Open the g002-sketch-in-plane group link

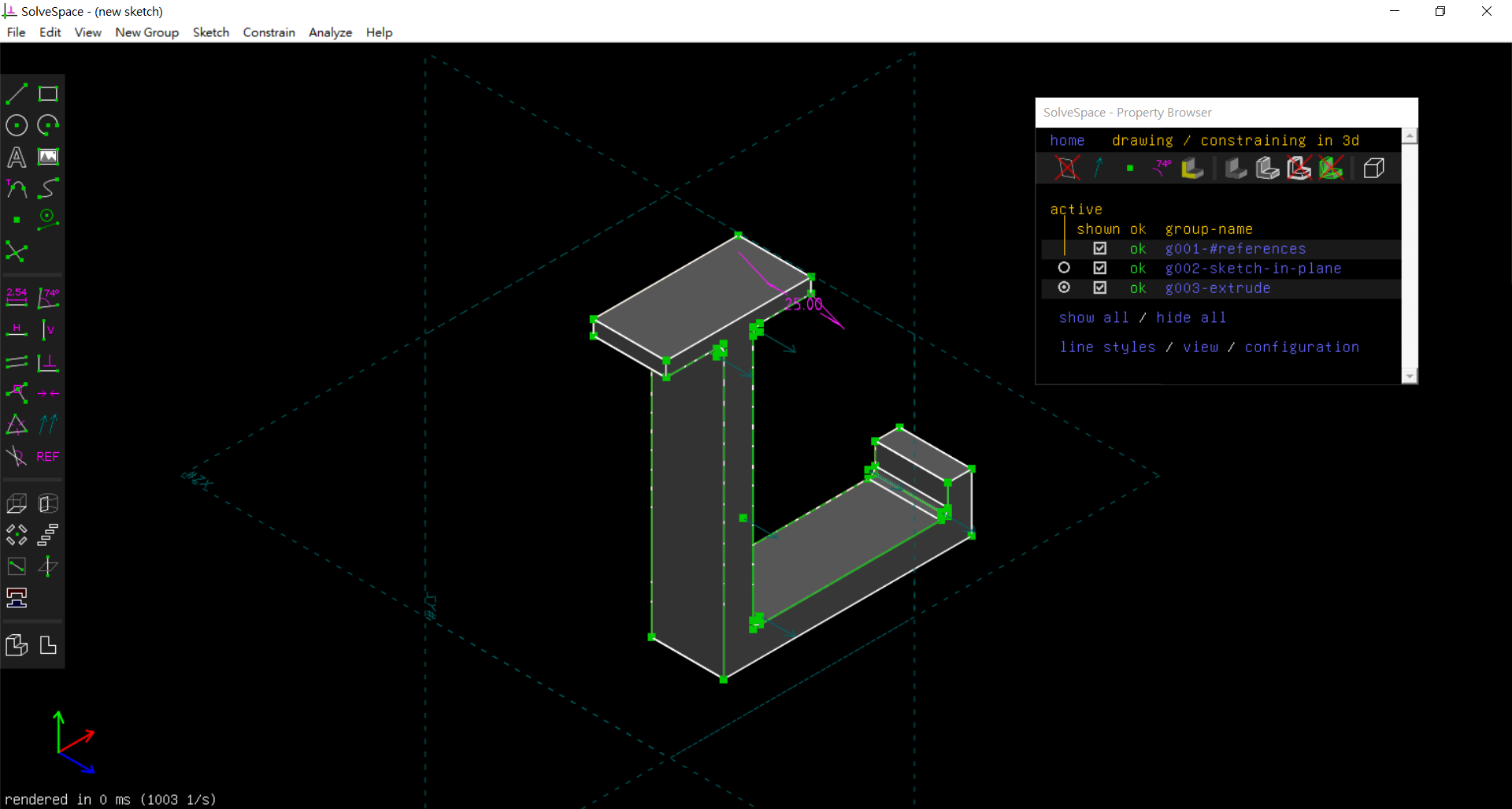1253,269
